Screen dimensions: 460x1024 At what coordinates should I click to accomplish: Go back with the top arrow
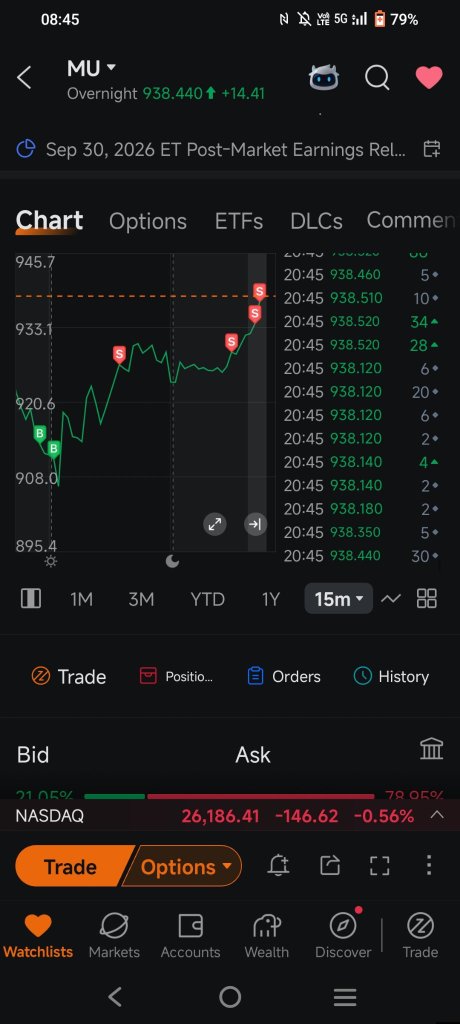24,78
